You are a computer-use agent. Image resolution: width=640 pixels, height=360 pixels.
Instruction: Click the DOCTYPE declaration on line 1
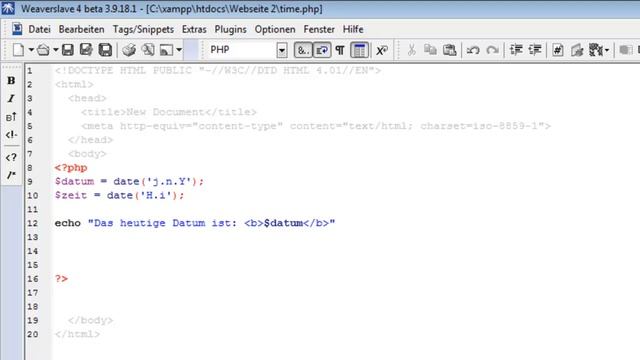coord(218,71)
